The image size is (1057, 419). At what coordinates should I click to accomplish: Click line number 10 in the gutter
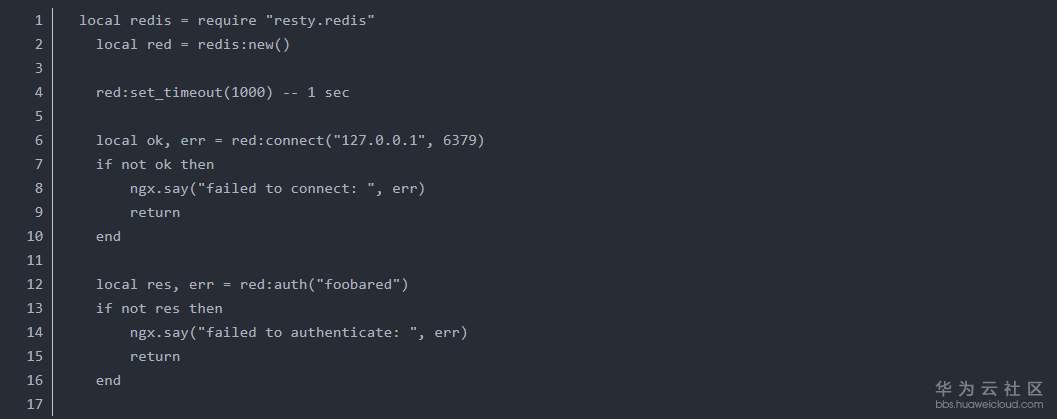[34, 236]
